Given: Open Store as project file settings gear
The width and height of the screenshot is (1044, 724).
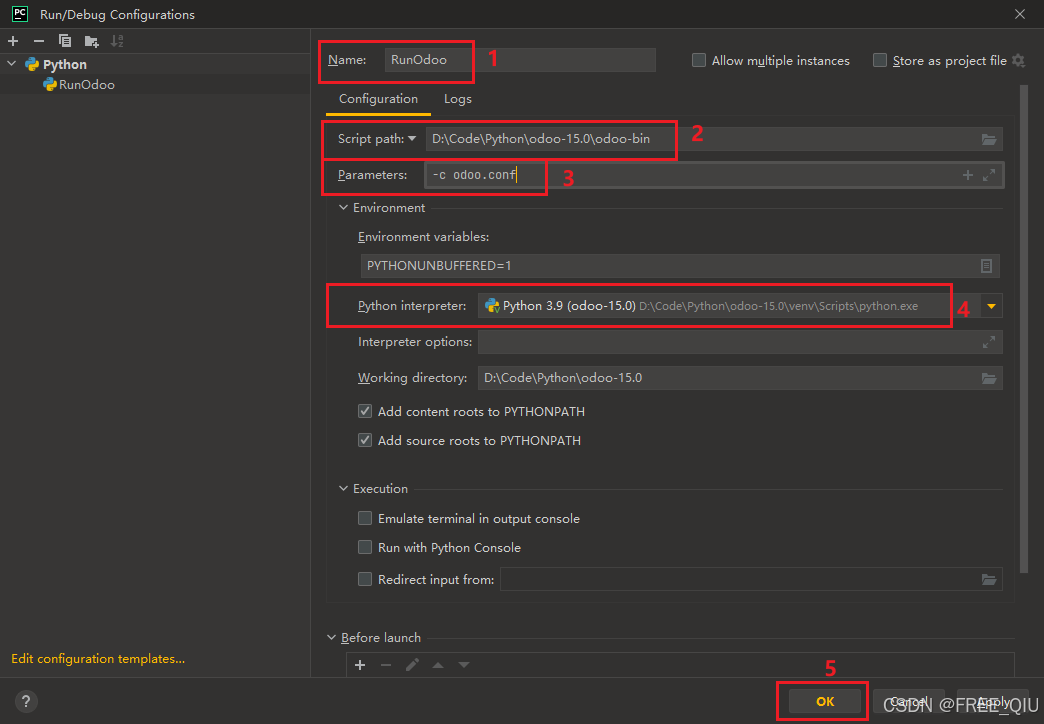Looking at the screenshot, I should click(x=1018, y=61).
